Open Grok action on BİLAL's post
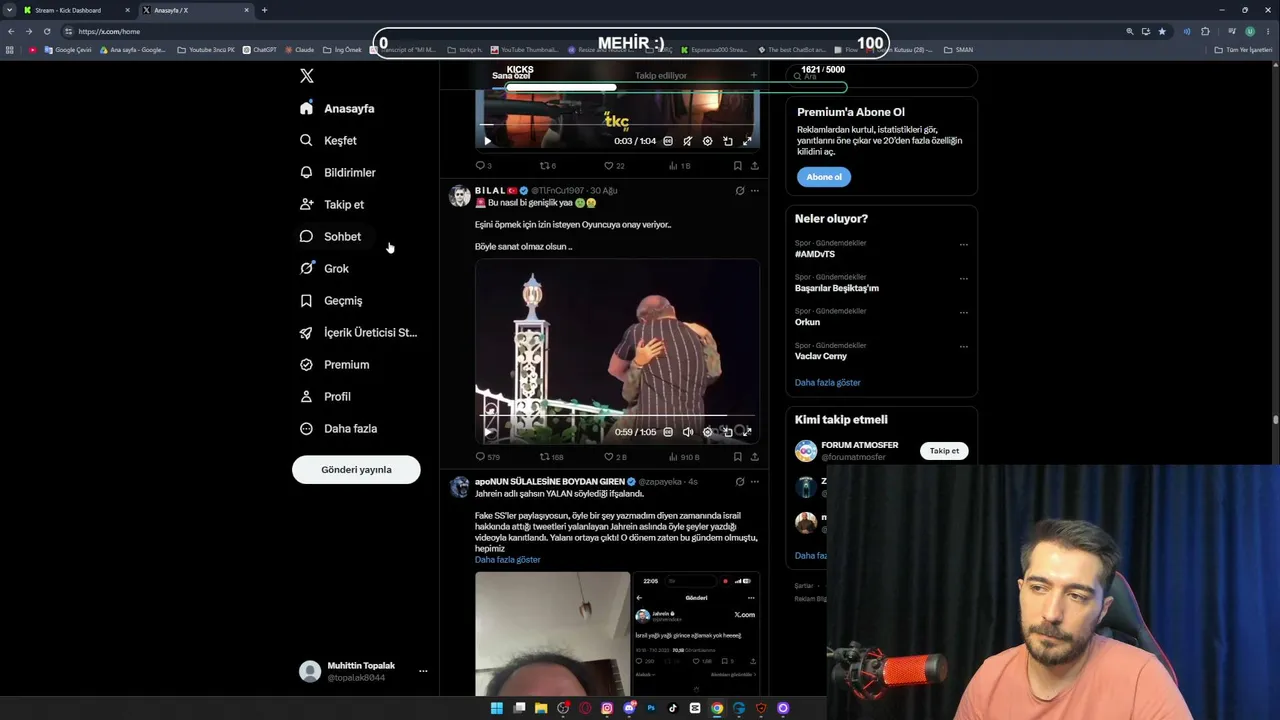The height and width of the screenshot is (720, 1280). (x=740, y=190)
